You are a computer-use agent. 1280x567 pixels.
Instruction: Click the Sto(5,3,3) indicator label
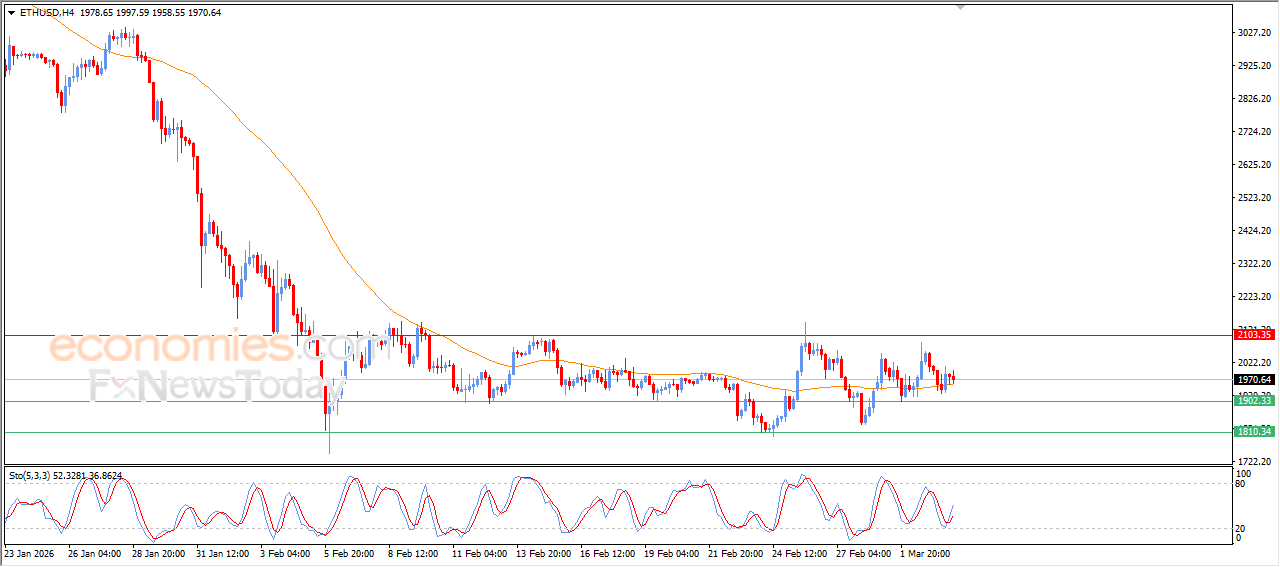click(x=33, y=476)
